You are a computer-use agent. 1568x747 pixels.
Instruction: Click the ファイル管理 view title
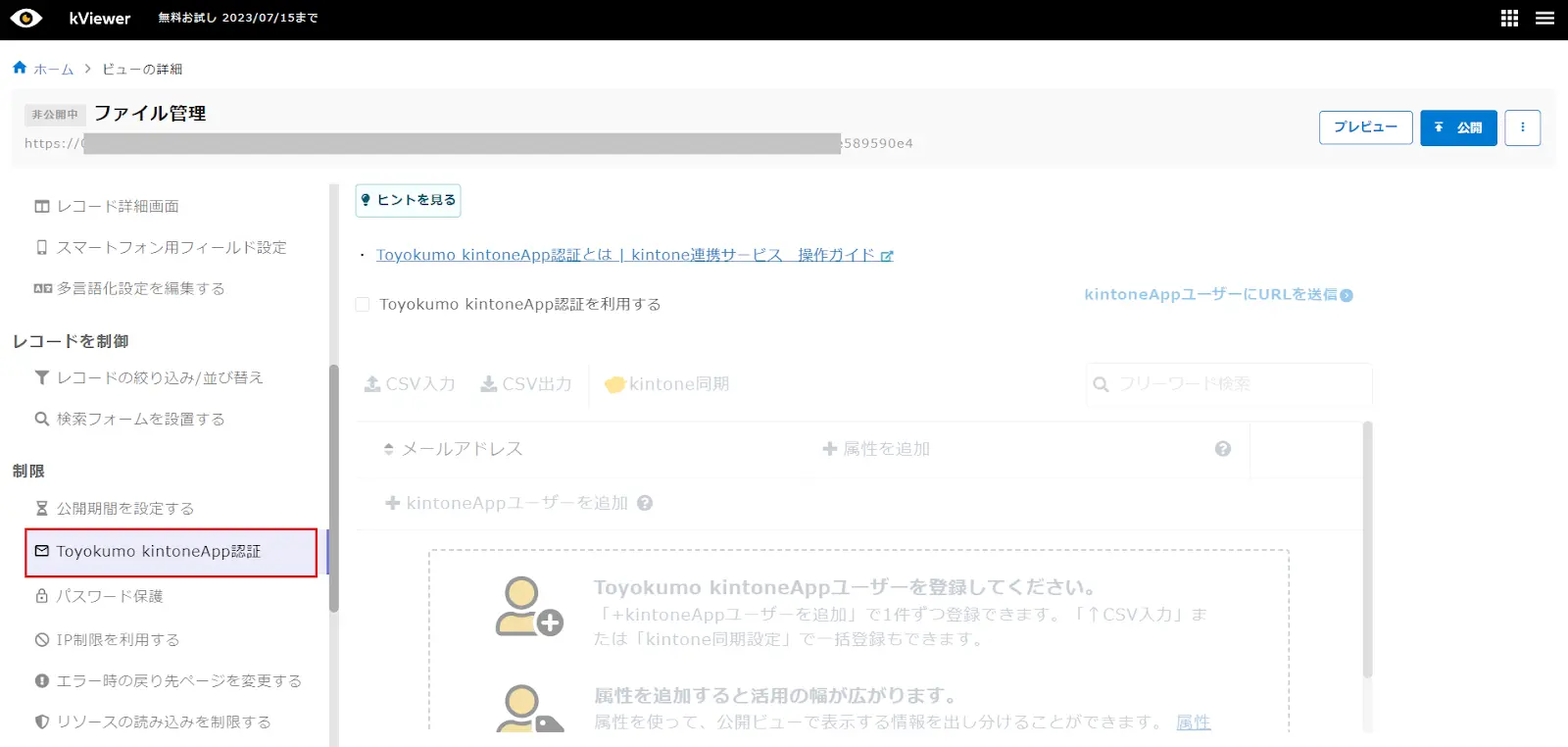coord(150,114)
